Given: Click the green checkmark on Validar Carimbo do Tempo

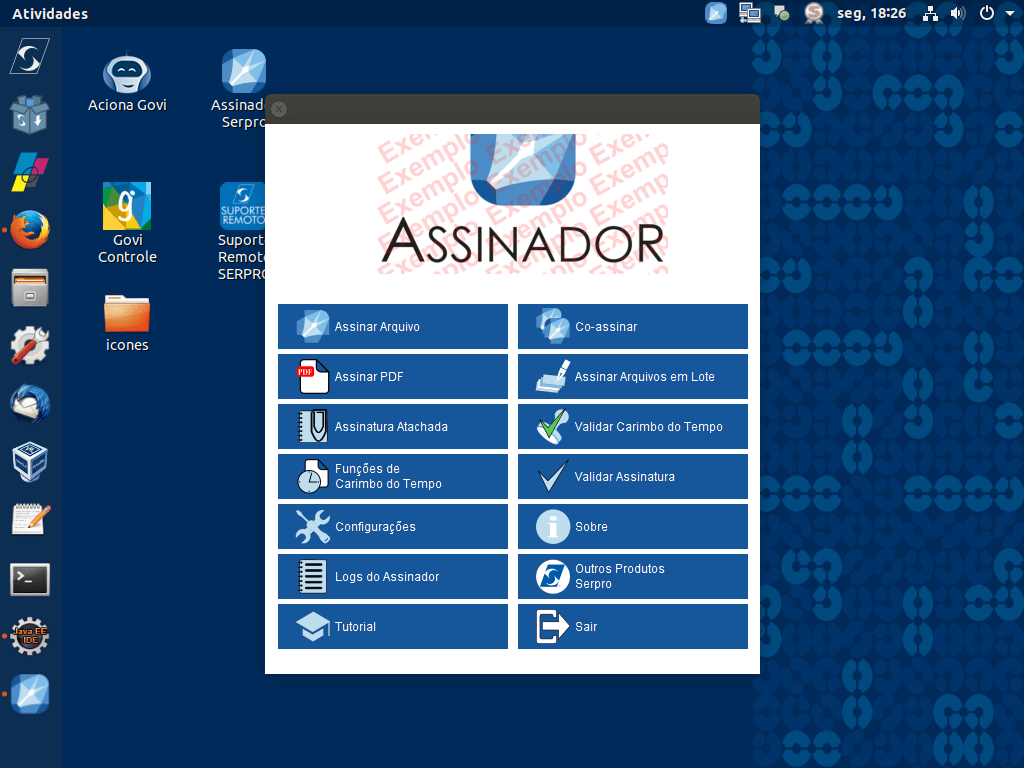Looking at the screenshot, I should 553,426.
